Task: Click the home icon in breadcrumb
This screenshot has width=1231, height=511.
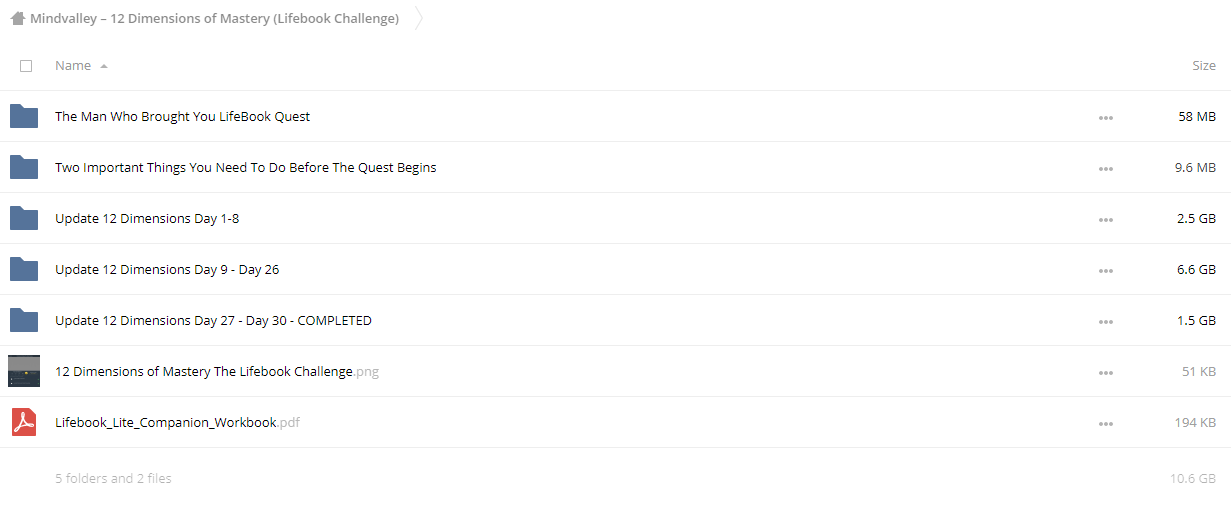Action: tap(18, 18)
